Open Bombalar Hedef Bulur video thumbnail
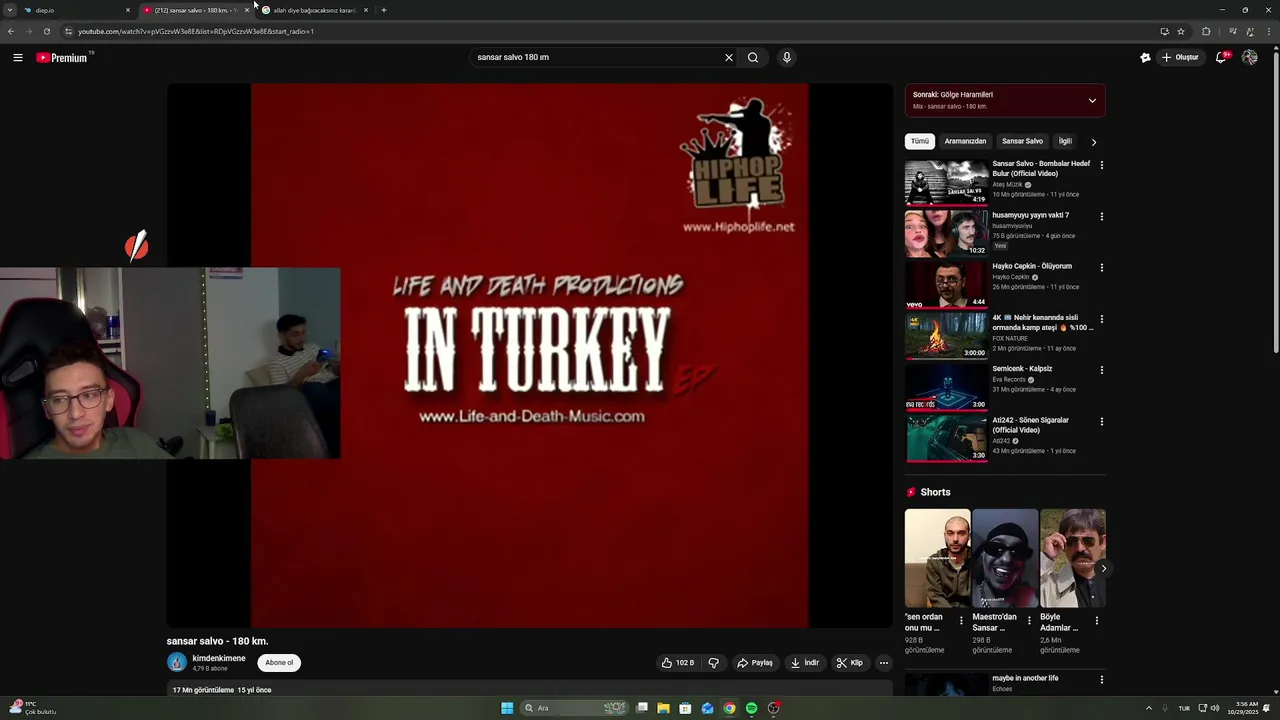Image resolution: width=1280 pixels, height=720 pixels. tap(946, 182)
